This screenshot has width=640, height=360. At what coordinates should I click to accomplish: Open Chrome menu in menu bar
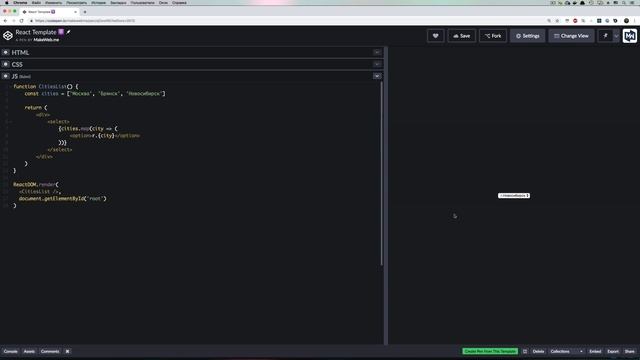[20, 2]
